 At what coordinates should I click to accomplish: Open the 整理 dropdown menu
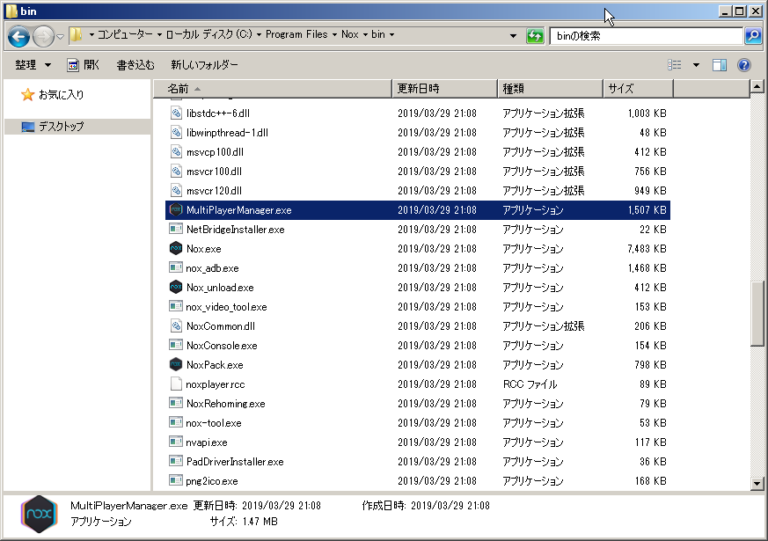pyautogui.click(x=33, y=65)
